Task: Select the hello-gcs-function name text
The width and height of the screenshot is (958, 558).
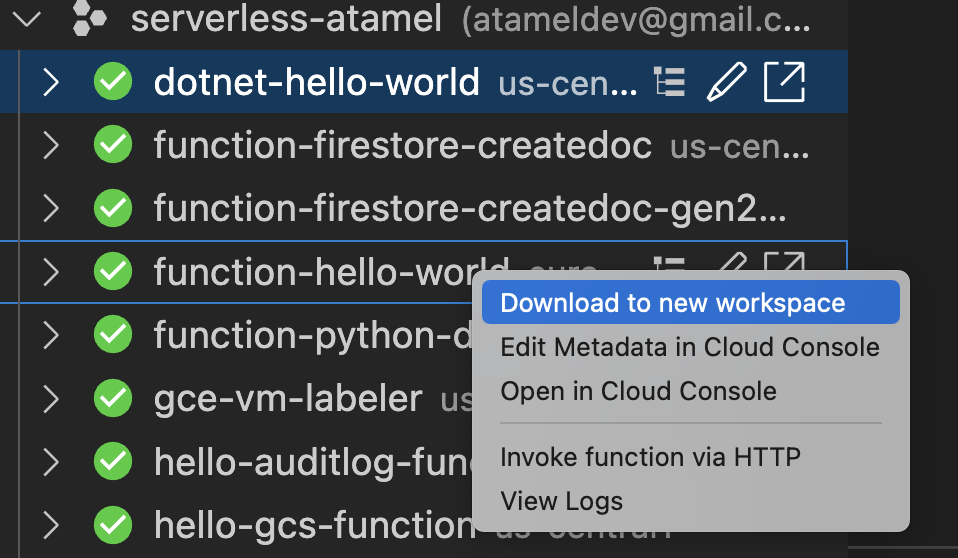Action: 315,526
